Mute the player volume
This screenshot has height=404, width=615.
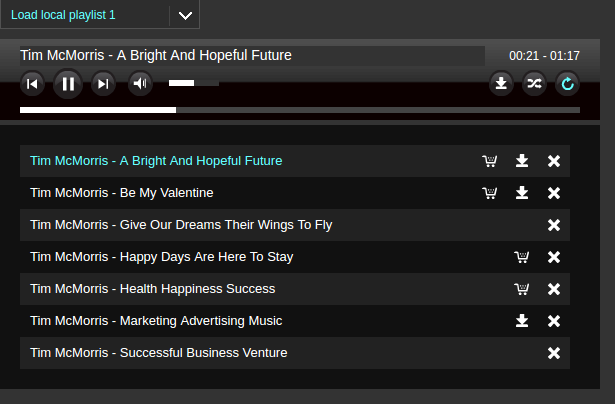(140, 84)
